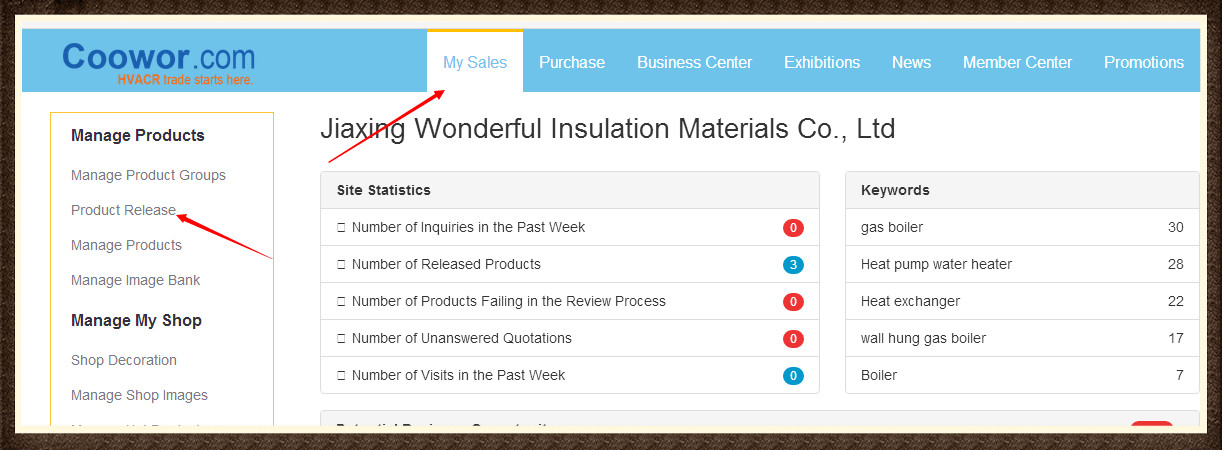Open Manage Shop Images link
This screenshot has height=450, width=1222.
point(139,395)
